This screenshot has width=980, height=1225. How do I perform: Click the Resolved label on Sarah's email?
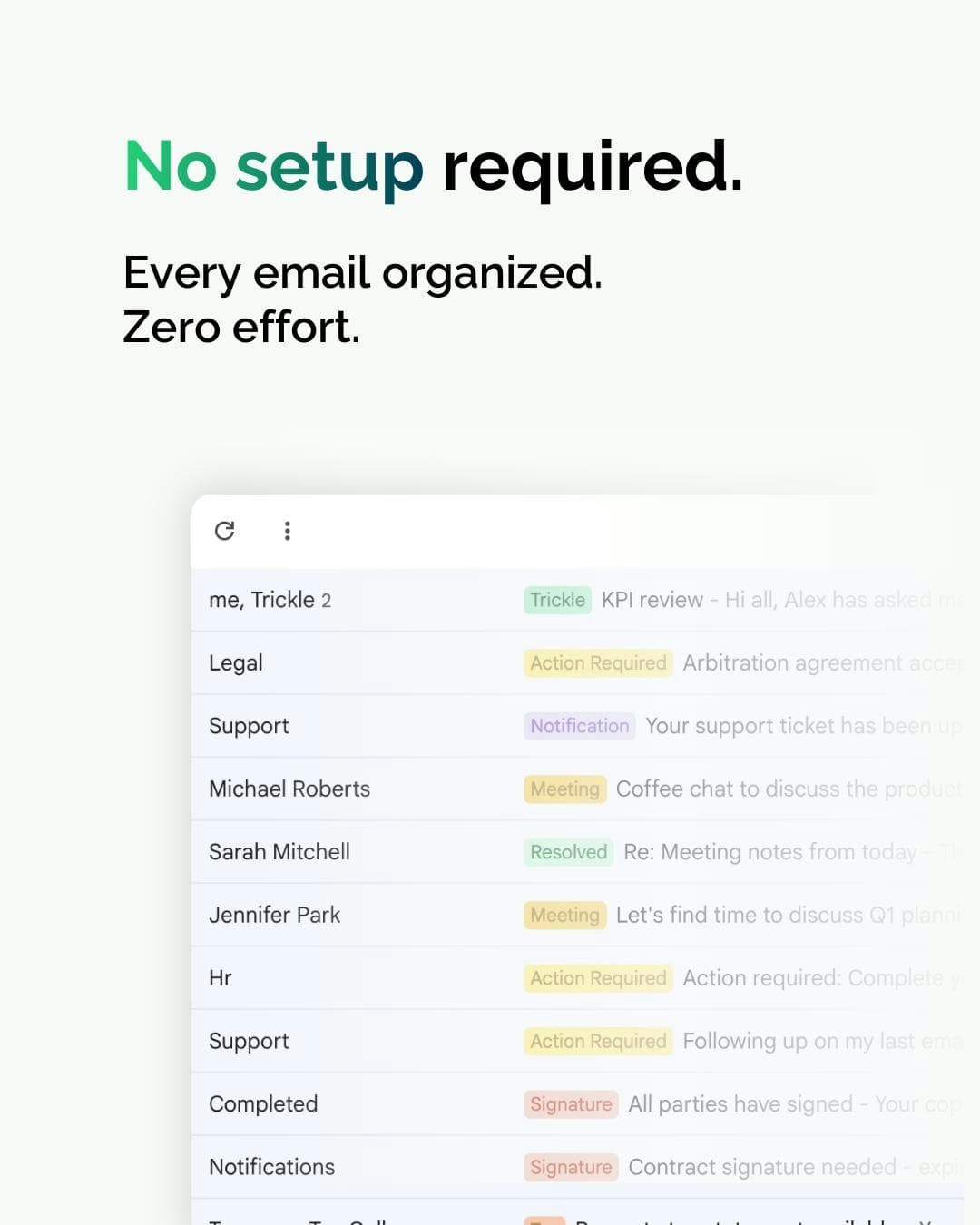568,852
